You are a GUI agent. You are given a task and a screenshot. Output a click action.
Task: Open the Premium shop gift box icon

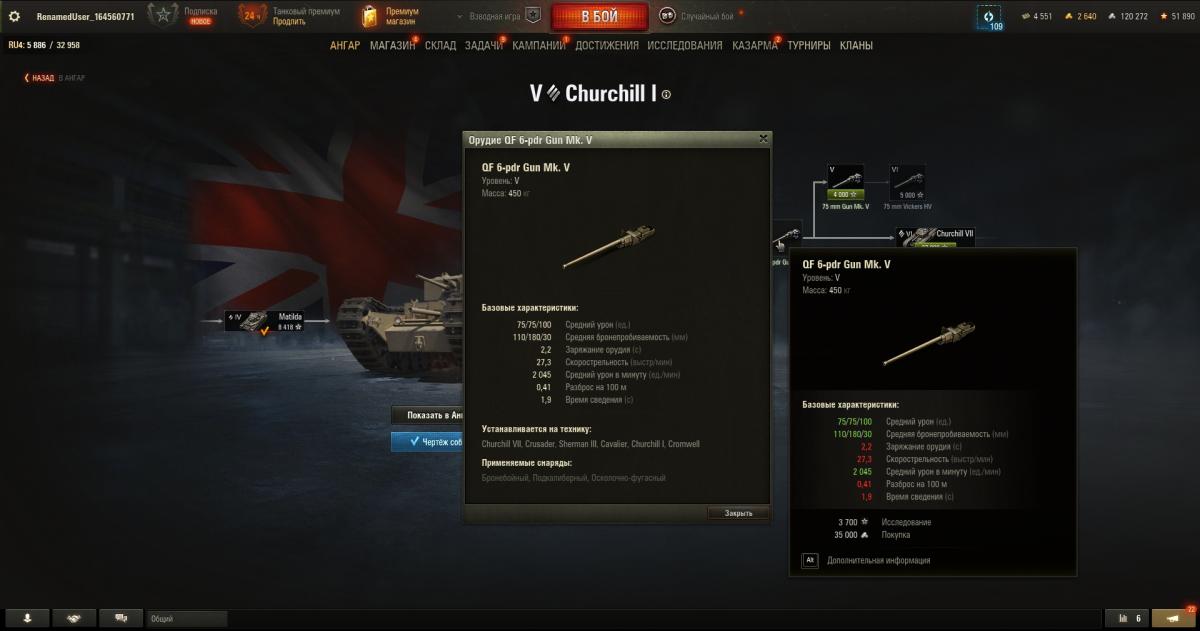coord(371,16)
